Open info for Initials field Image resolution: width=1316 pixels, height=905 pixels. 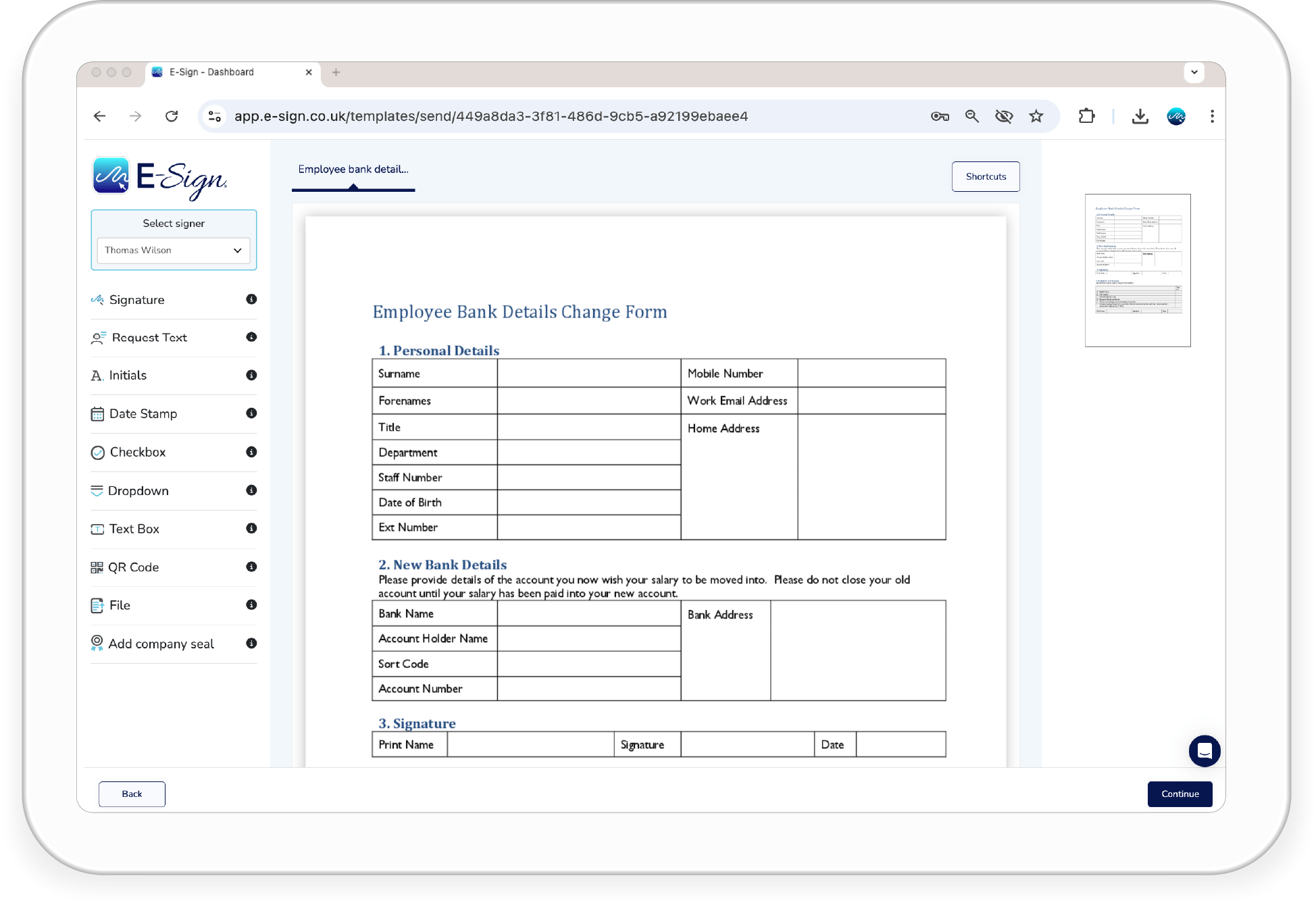[251, 375]
